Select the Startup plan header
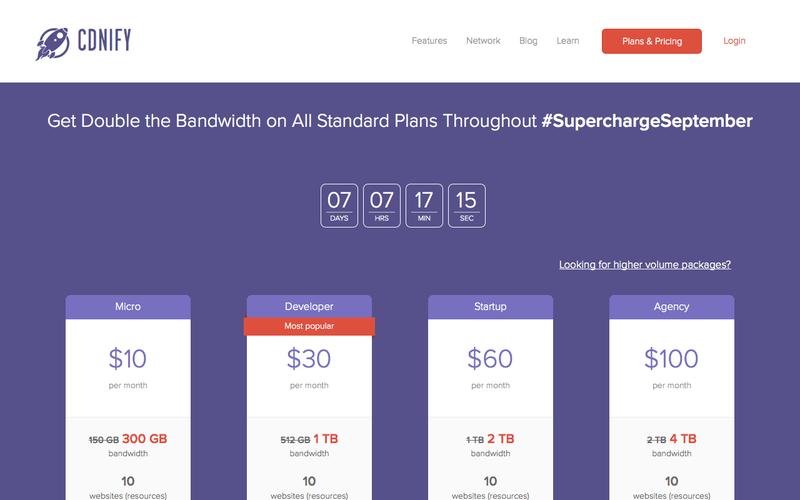Image resolution: width=800 pixels, height=500 pixels. coord(490,306)
